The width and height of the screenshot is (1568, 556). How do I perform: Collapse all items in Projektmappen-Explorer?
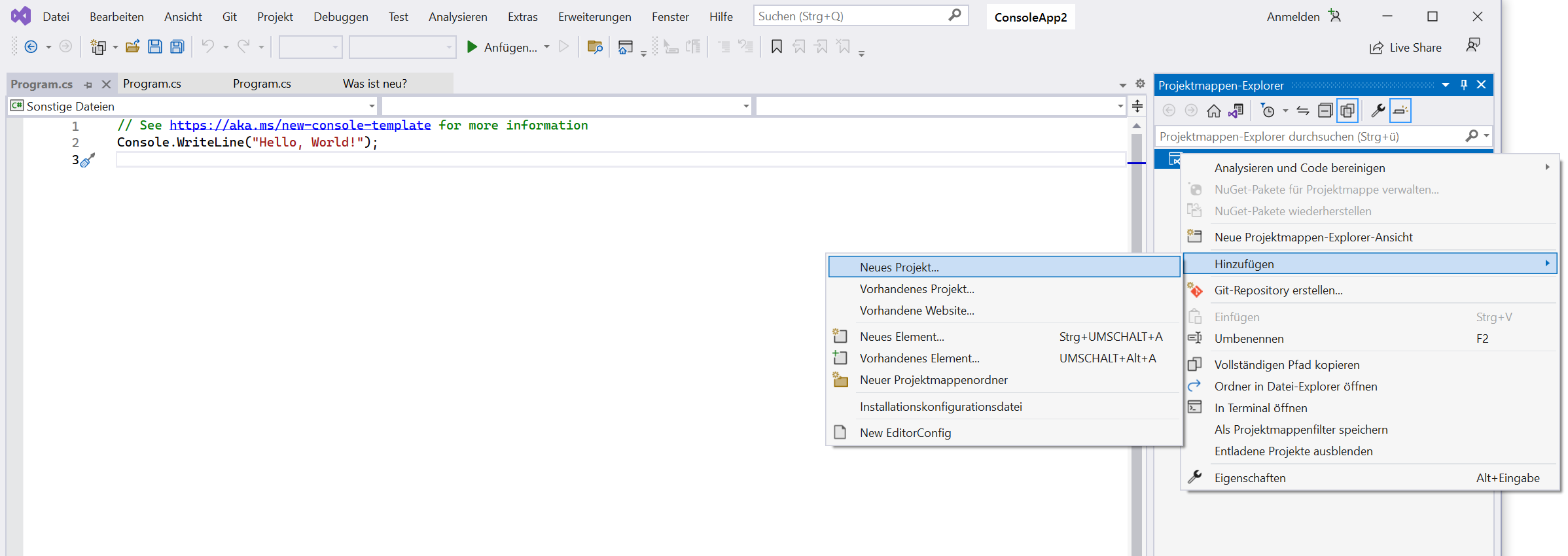click(1325, 111)
